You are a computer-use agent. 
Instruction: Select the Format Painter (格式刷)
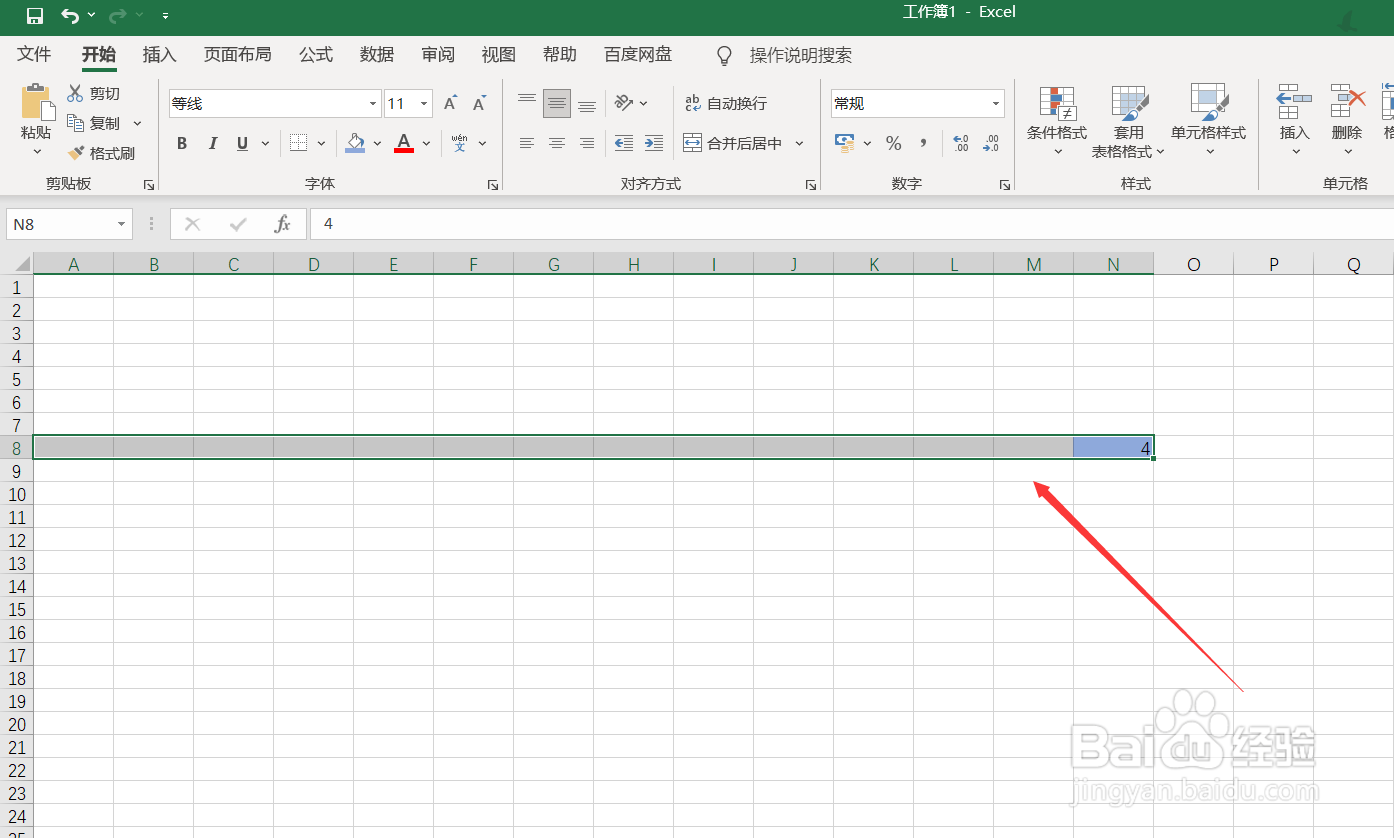click(100, 153)
